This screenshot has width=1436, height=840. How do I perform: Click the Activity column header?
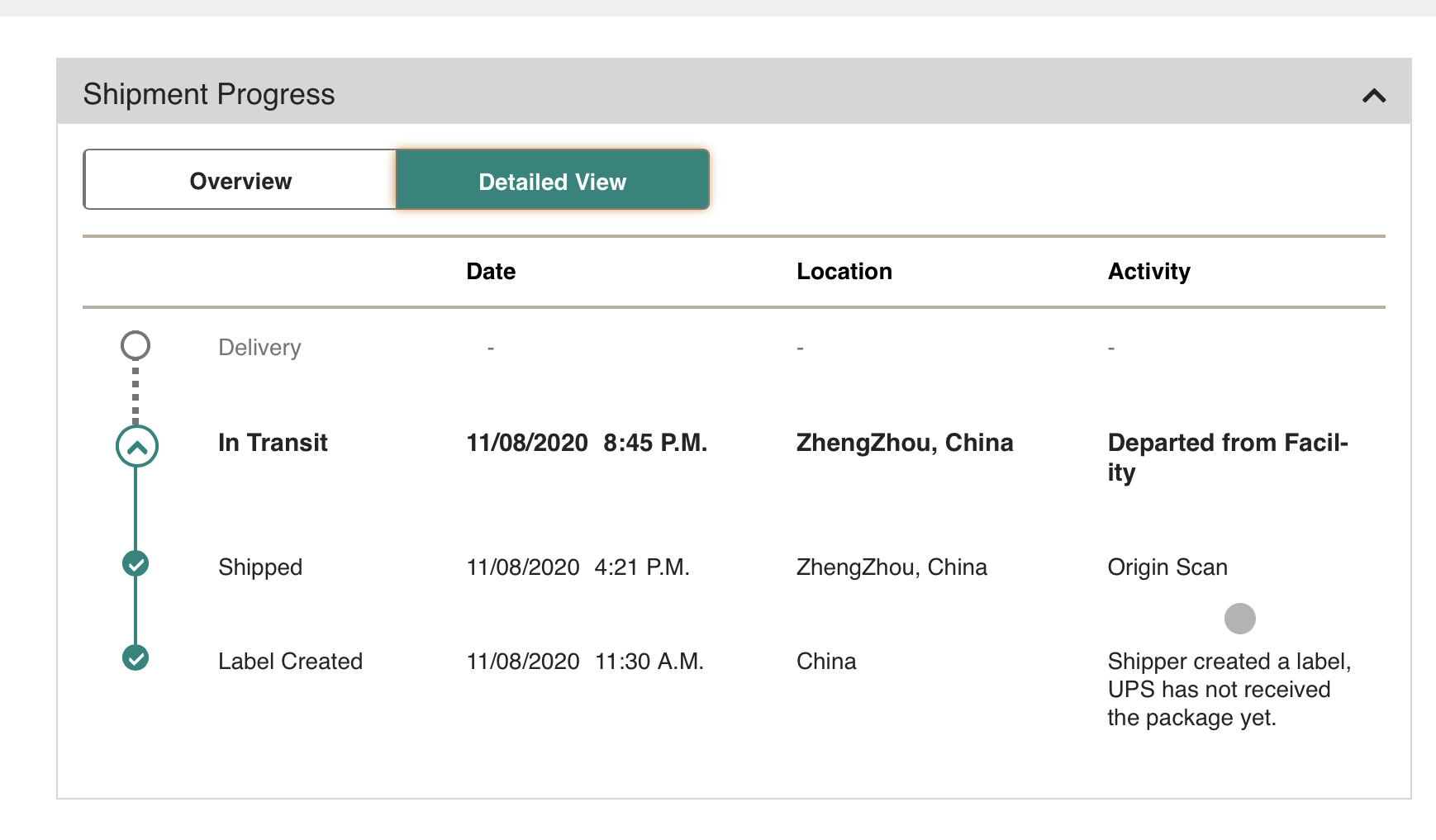pos(1148,272)
